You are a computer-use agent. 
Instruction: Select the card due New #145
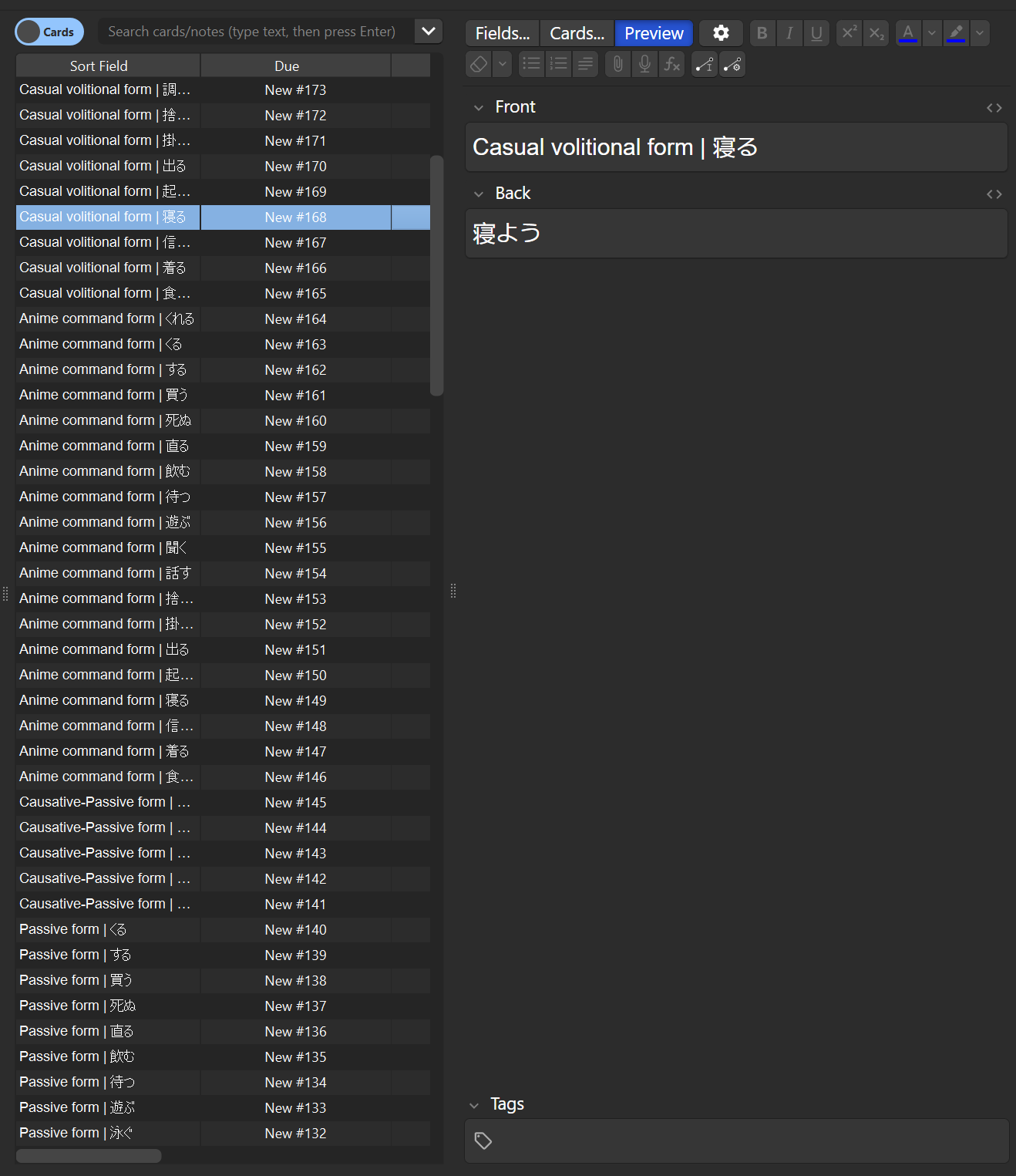click(223, 802)
